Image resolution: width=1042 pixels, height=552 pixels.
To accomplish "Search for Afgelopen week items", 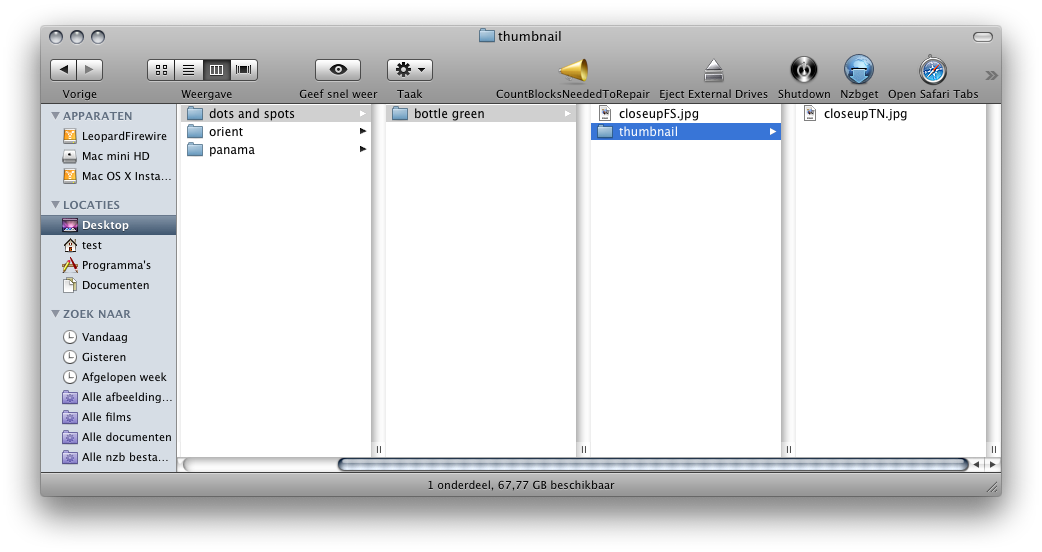I will click(x=108, y=377).
